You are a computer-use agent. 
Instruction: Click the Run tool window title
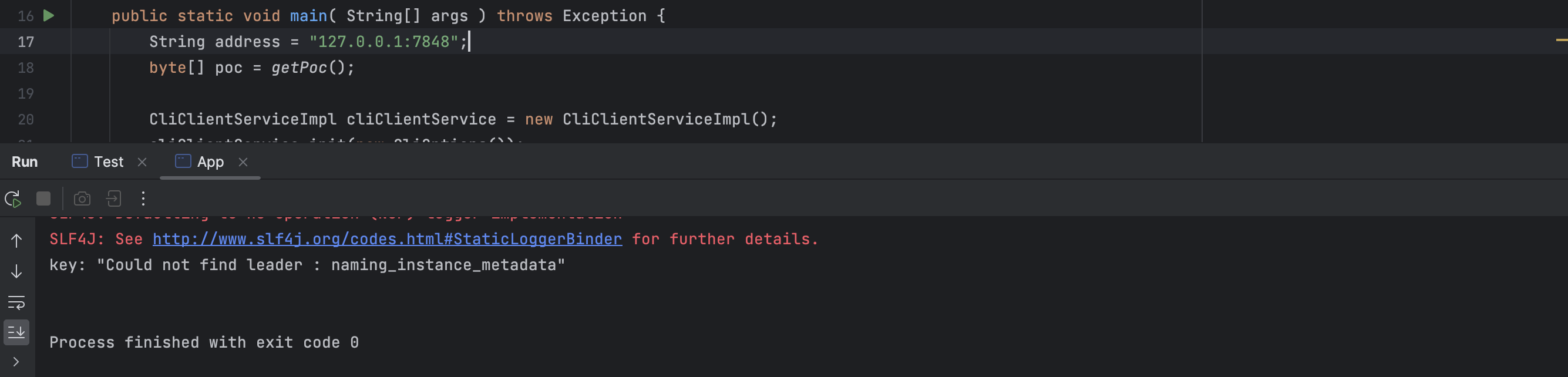click(25, 162)
